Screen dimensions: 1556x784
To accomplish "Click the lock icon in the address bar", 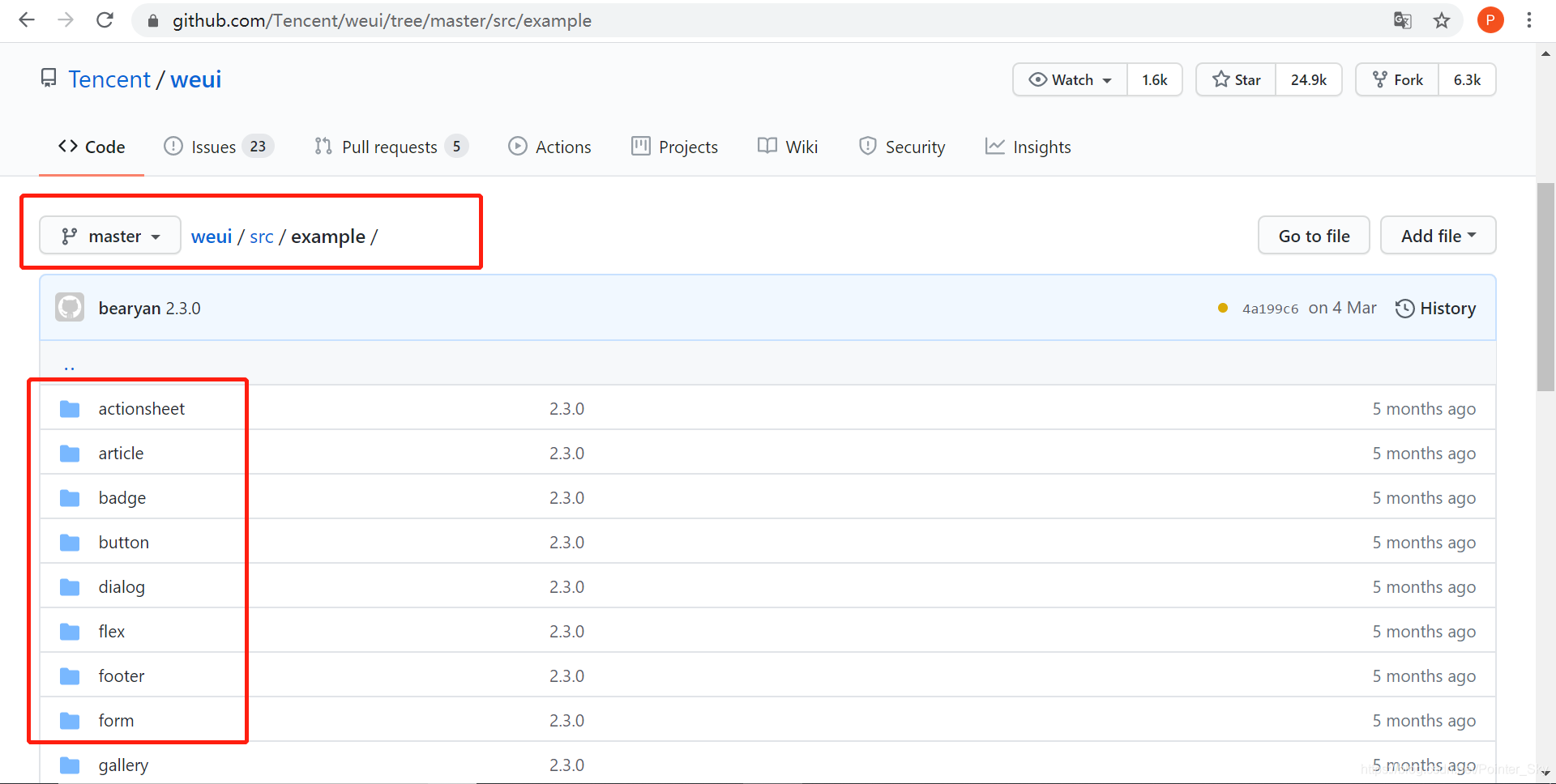I will (152, 21).
